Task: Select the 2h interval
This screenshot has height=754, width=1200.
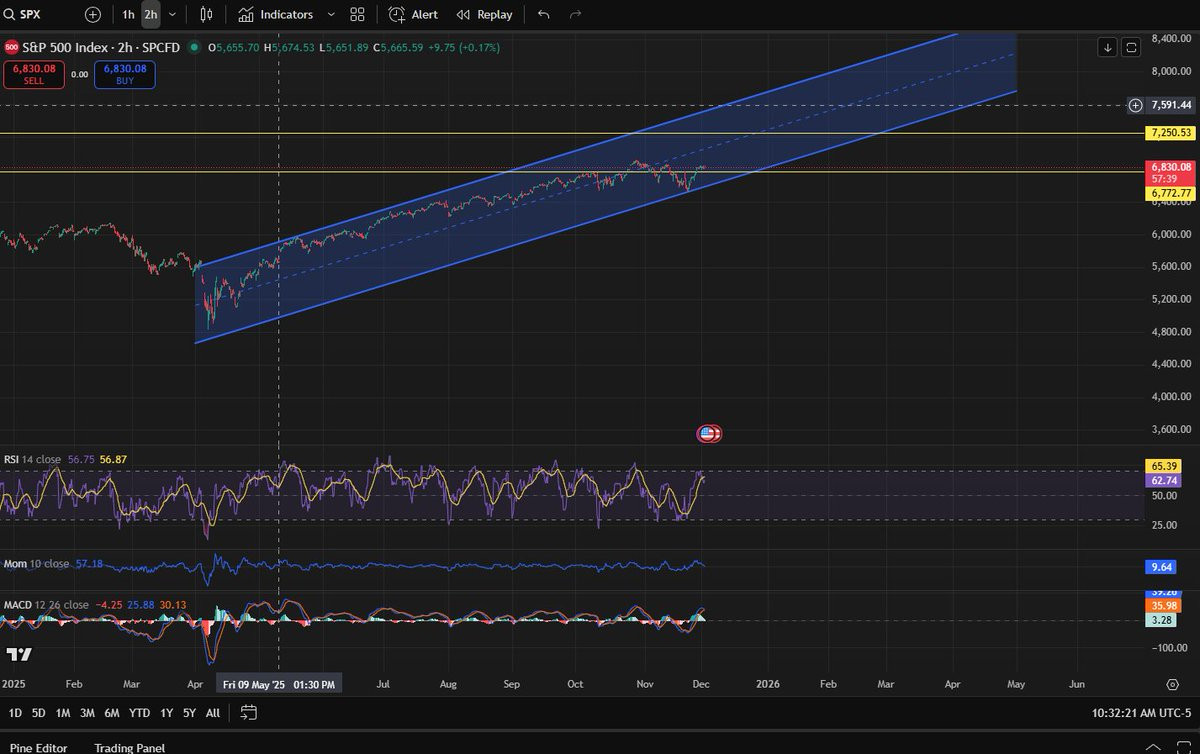Action: click(x=150, y=15)
